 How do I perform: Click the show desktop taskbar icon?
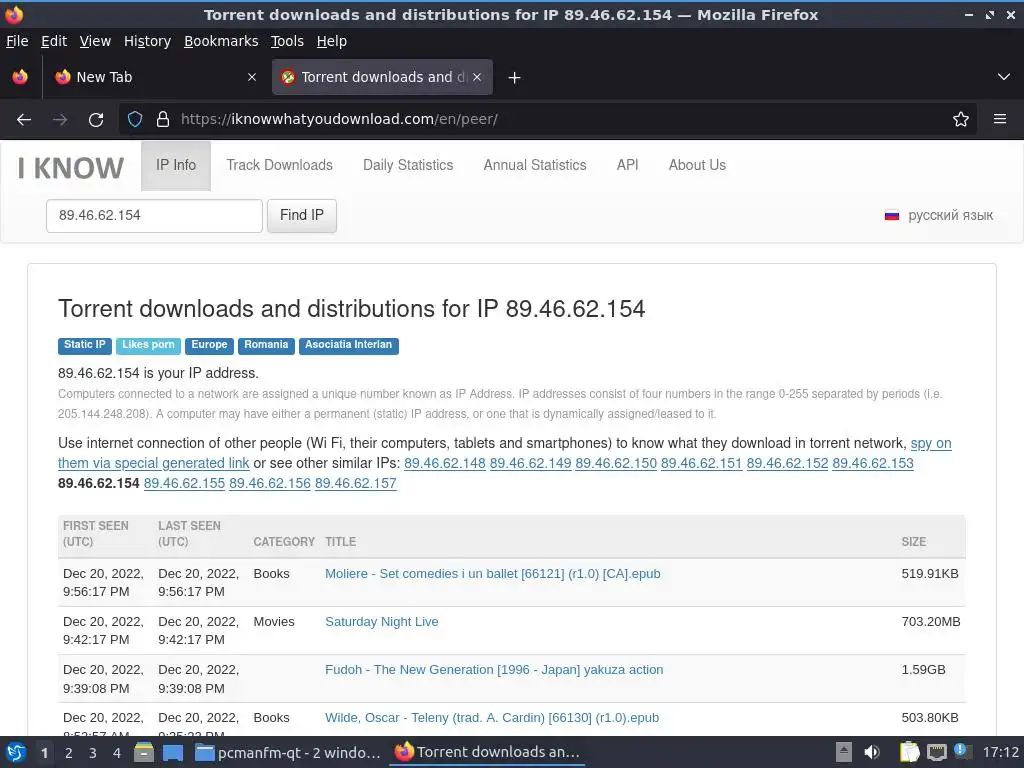[x=173, y=752]
